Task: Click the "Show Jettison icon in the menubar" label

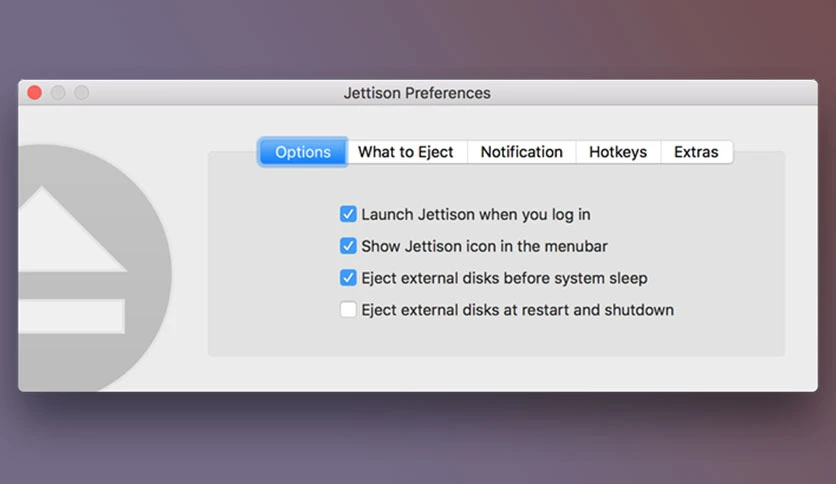Action: [x=484, y=246]
